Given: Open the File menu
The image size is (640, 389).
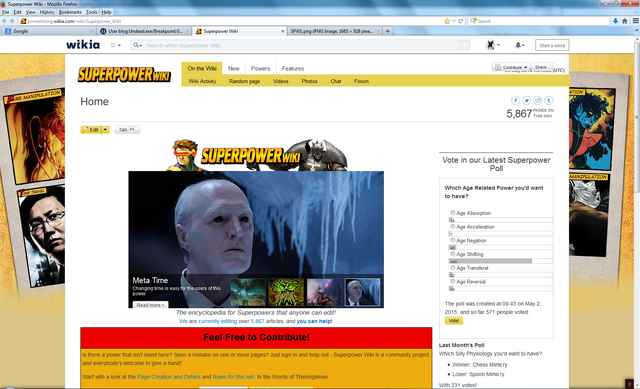Looking at the screenshot, I should [6, 12].
